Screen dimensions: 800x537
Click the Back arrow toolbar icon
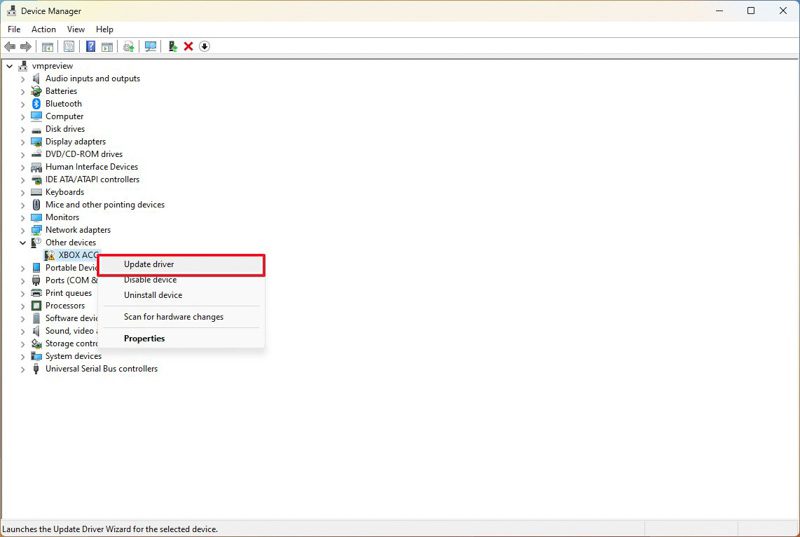click(x=10, y=47)
